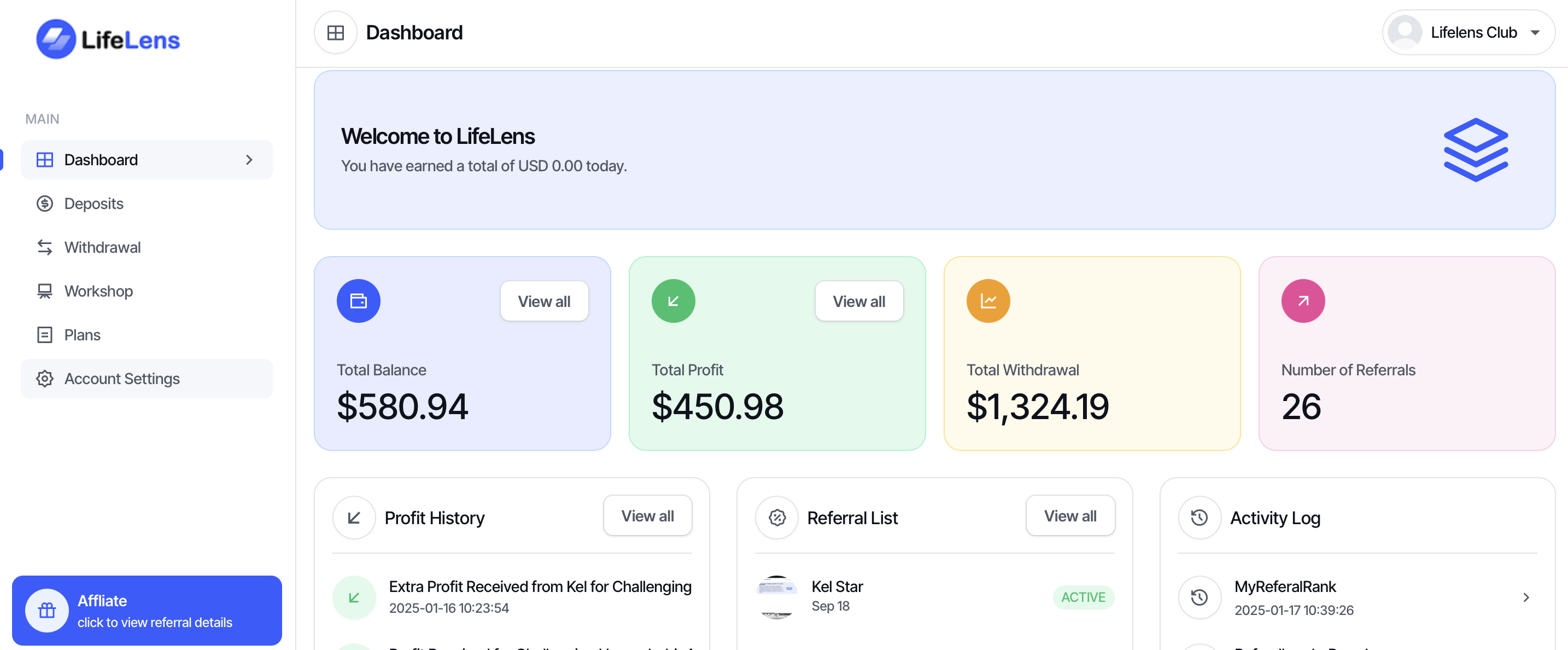The height and width of the screenshot is (650, 1568).
Task: Click the orange chart icon on Total Withdrawal
Action: click(x=988, y=301)
